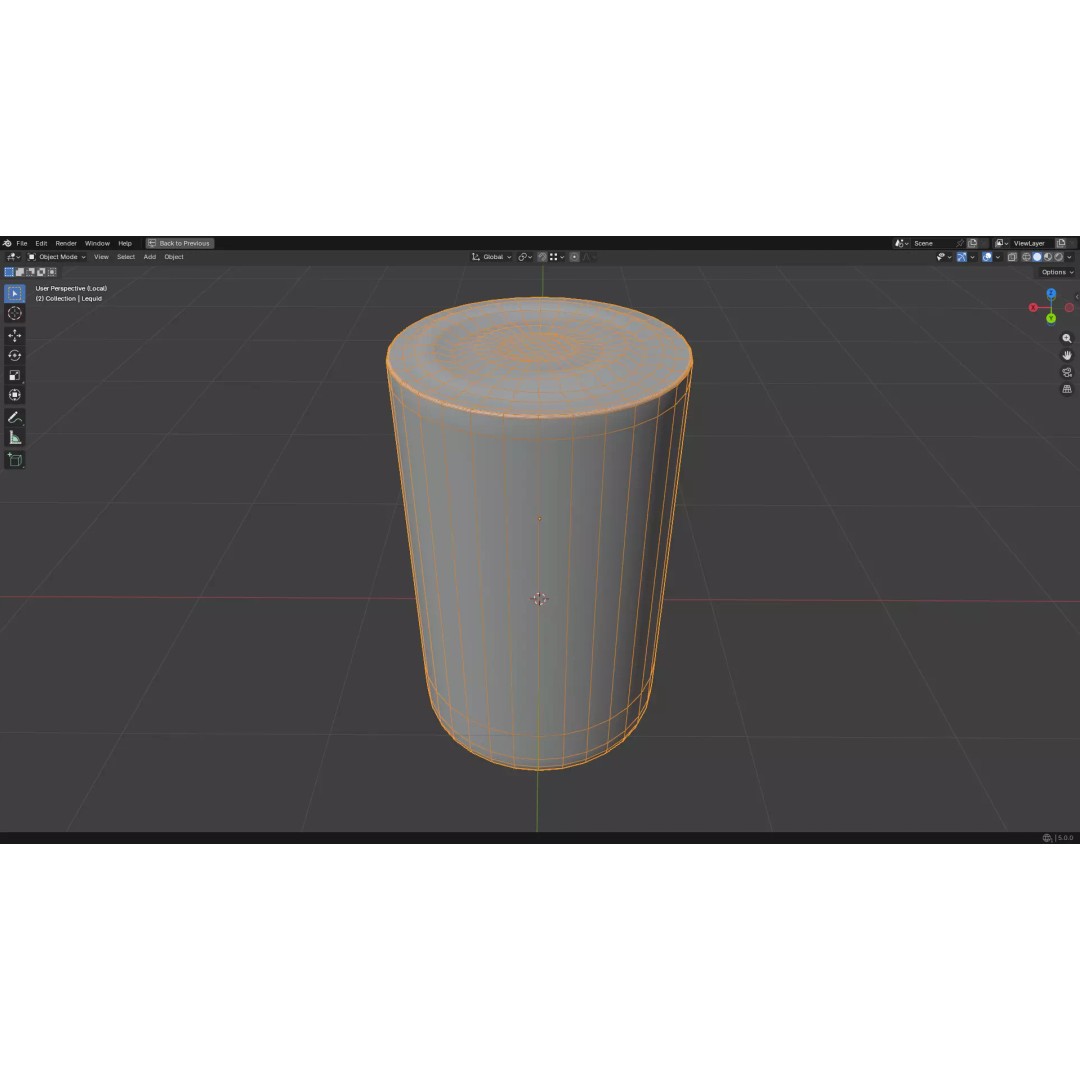Toggle proportional editing
Image resolution: width=1080 pixels, height=1080 pixels.
tap(574, 257)
